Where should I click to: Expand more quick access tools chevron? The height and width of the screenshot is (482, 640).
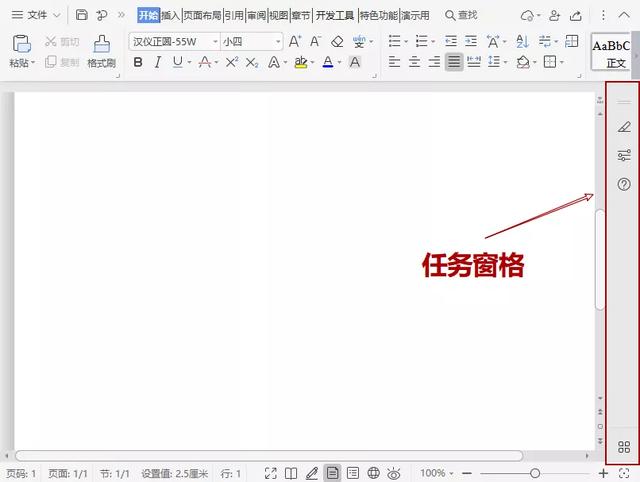(121, 15)
